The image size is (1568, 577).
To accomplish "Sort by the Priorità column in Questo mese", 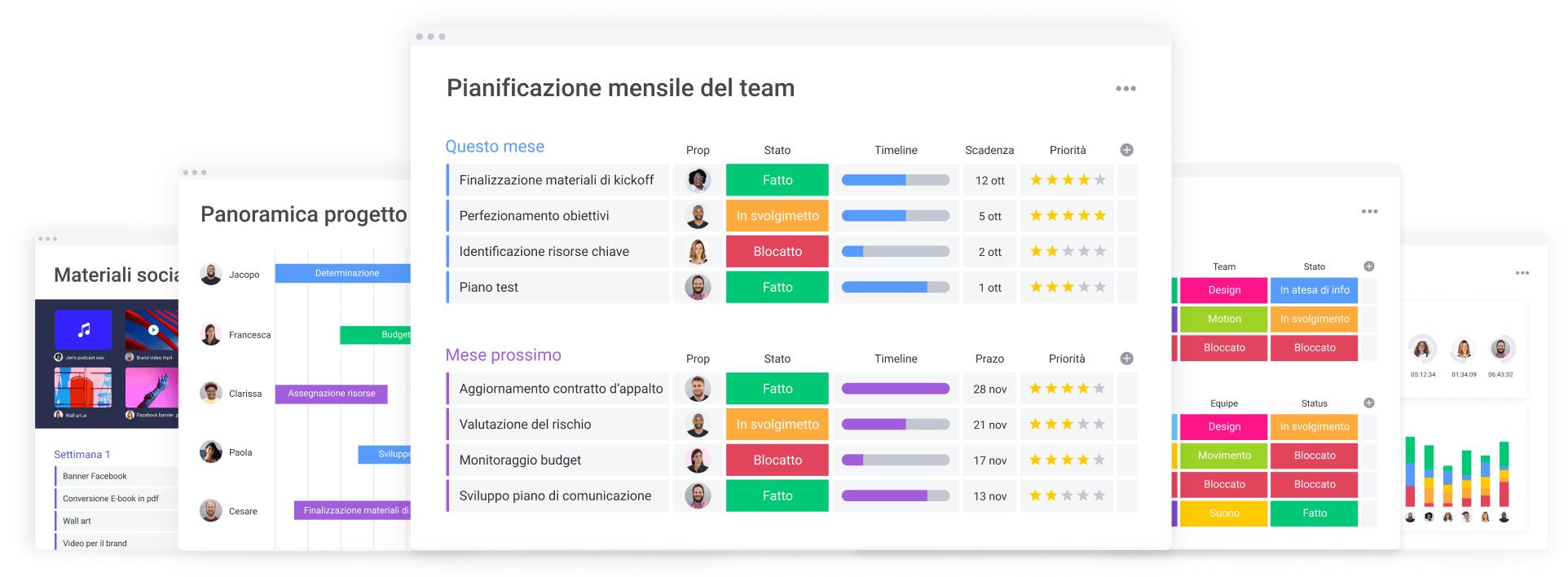I will click(1068, 150).
